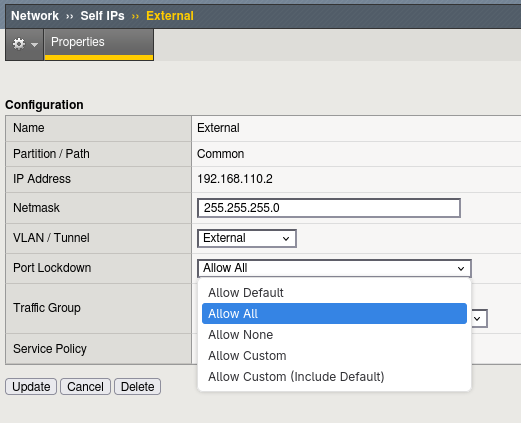Click the Configuration section heading
Screen dimensions: 521x423
pos(44,105)
